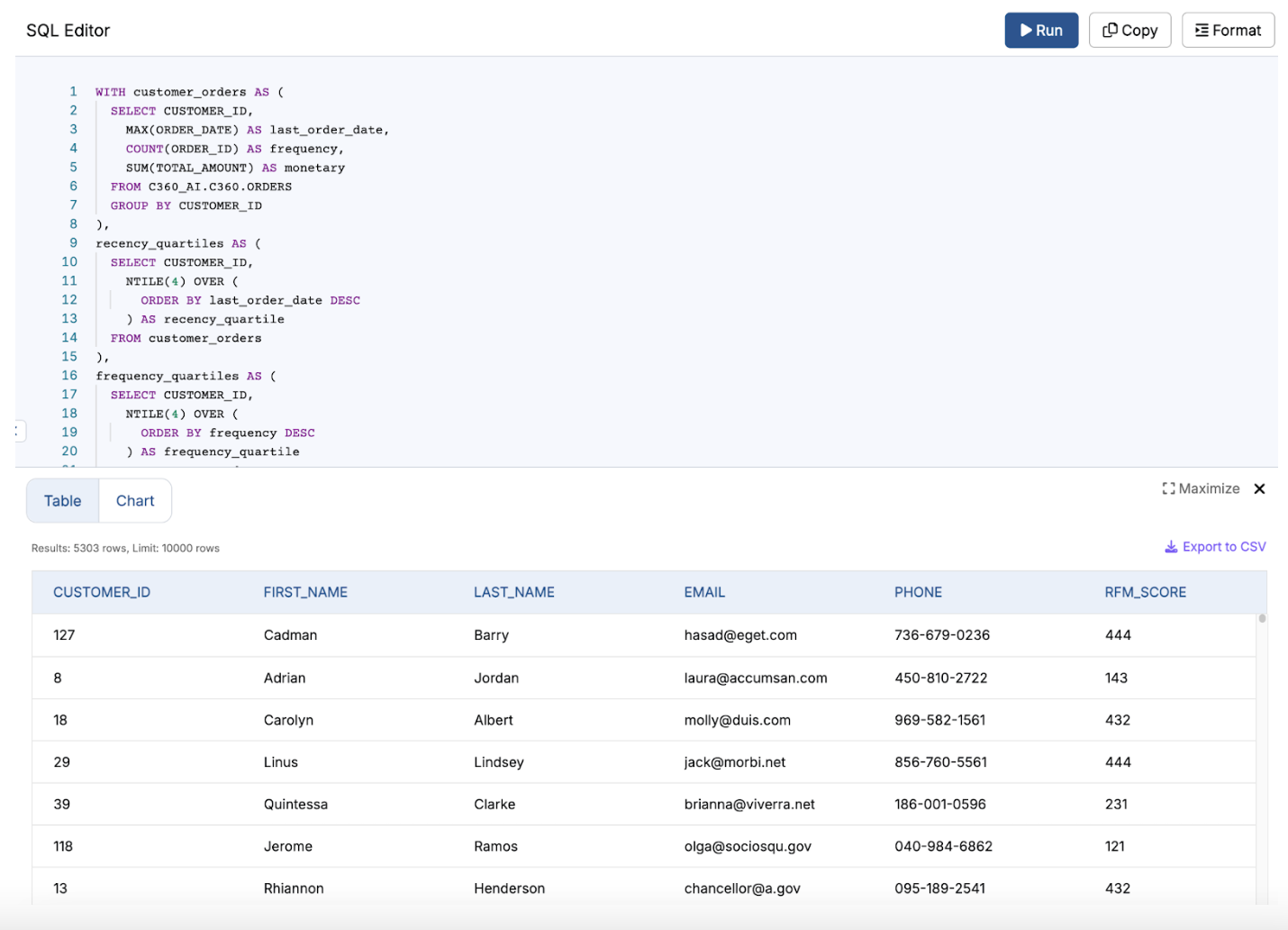The width and height of the screenshot is (1288, 930).
Task: Click email brianna@viverra.net
Action: (x=749, y=804)
